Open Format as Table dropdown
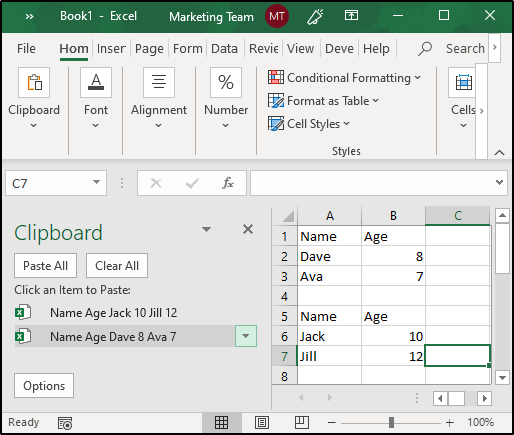The width and height of the screenshot is (514, 435). tap(376, 100)
